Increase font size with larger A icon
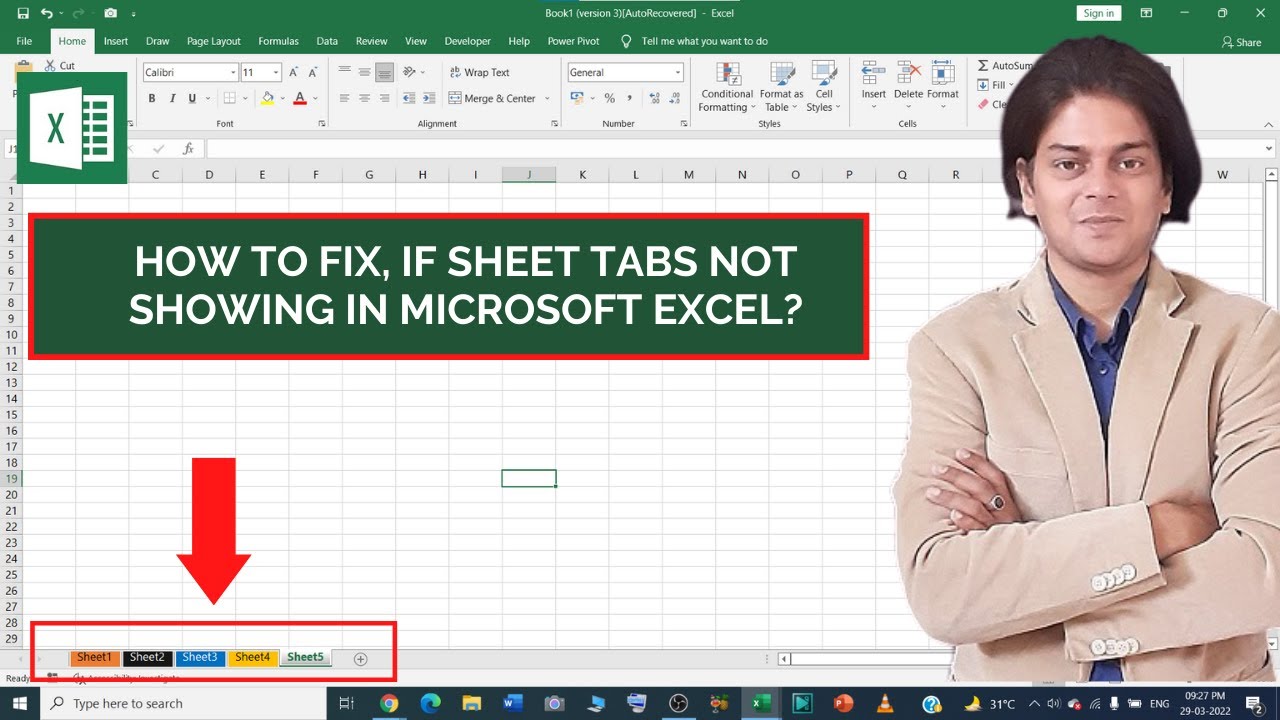The height and width of the screenshot is (720, 1280). coord(294,73)
